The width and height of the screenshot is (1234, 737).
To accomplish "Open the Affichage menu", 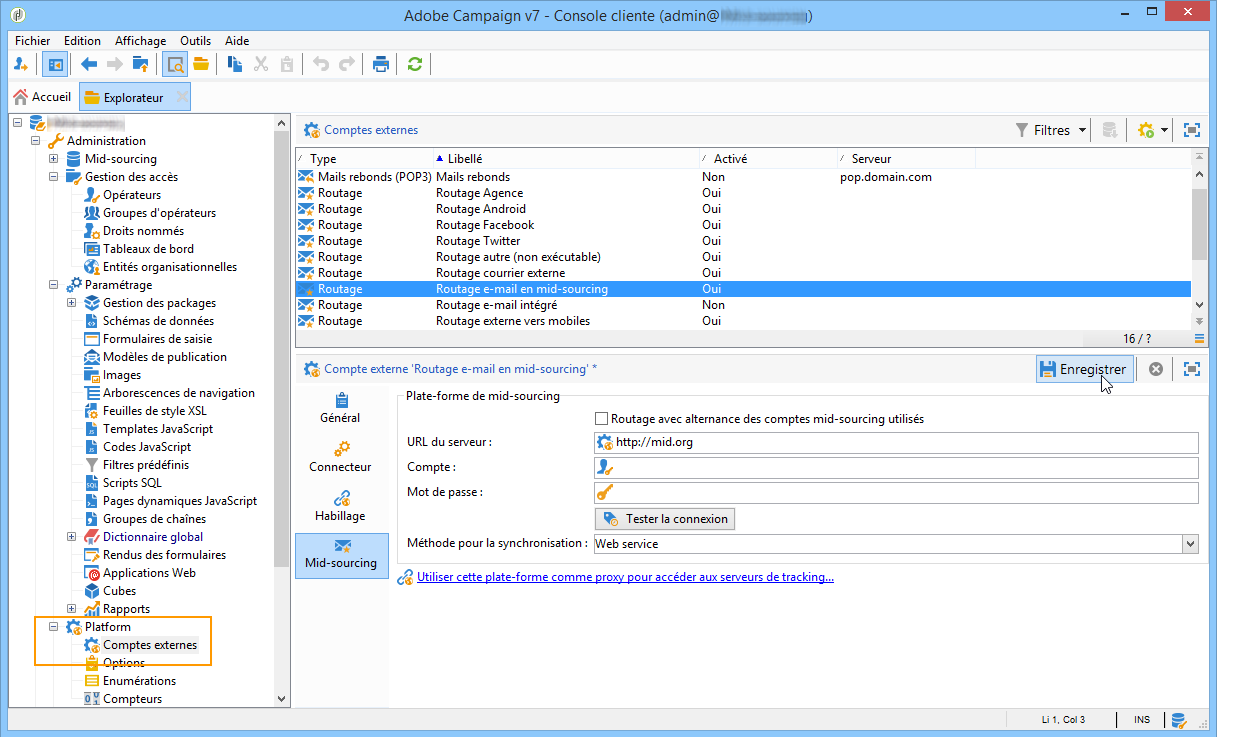I will click(140, 41).
